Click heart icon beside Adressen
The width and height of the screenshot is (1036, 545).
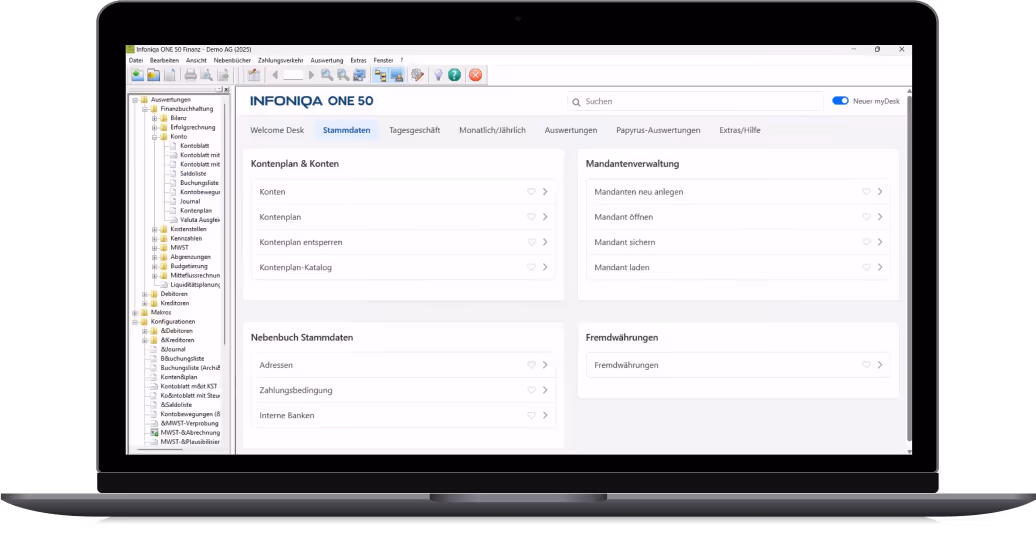(x=531, y=365)
